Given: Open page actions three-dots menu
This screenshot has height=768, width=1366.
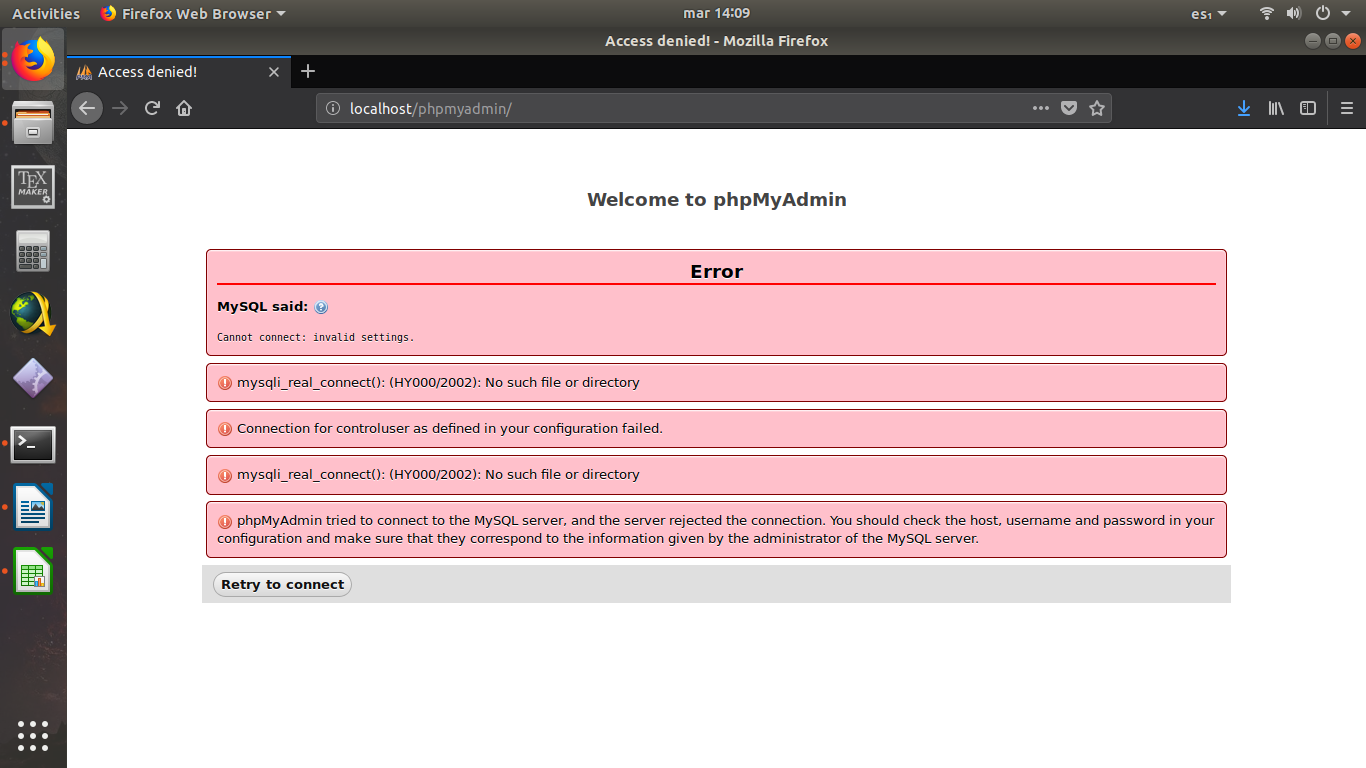Looking at the screenshot, I should (x=1041, y=108).
